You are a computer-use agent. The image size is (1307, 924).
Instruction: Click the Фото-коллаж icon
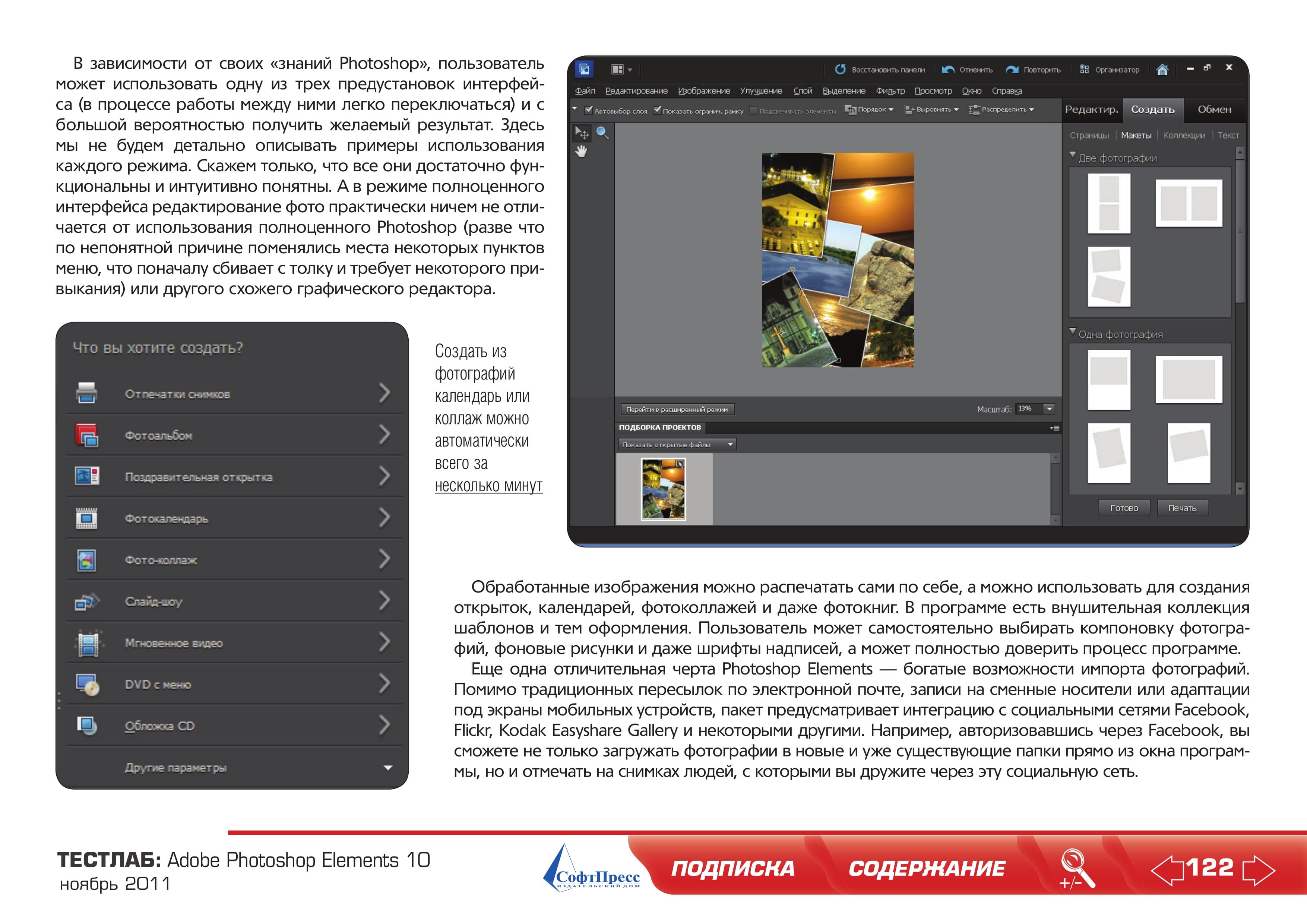(86, 560)
